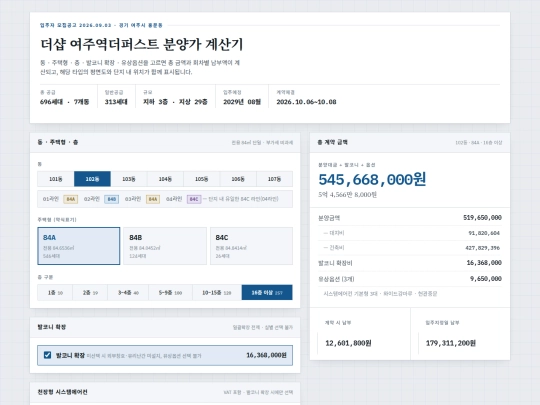This screenshot has width=540, height=405.
Task: Click the 12,601,800원 contract payment amount
Action: point(348,343)
